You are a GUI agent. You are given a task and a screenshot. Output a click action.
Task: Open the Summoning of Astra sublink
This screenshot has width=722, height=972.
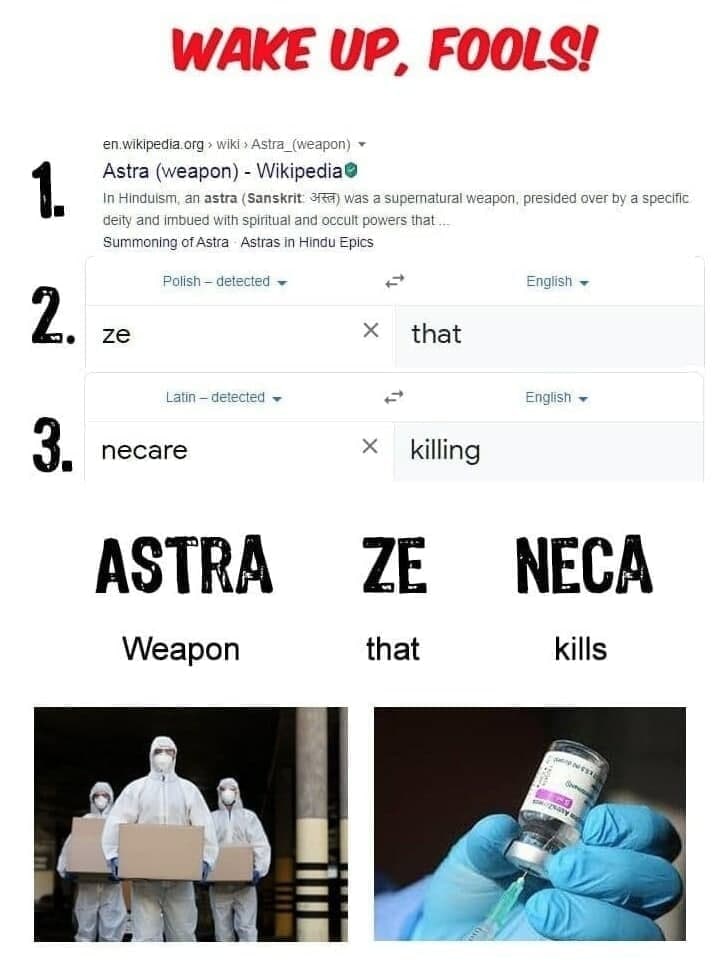pyautogui.click(x=165, y=242)
